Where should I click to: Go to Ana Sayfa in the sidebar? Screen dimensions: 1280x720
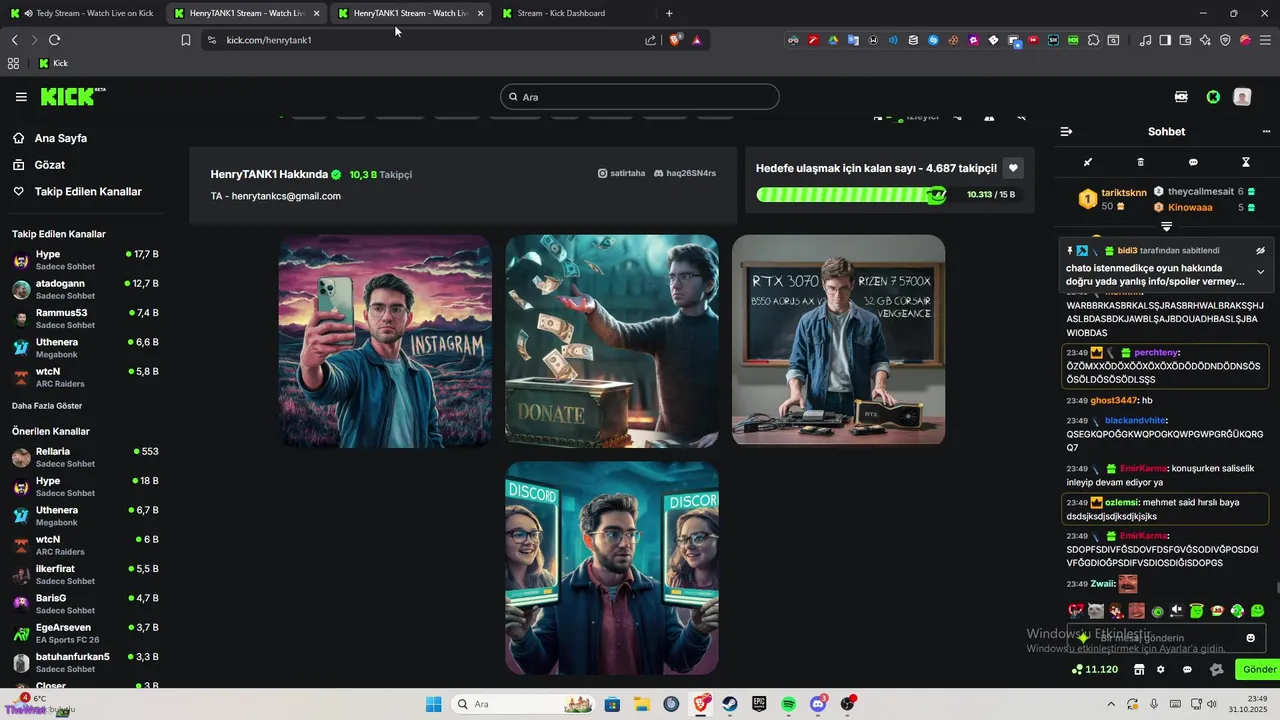(61, 138)
